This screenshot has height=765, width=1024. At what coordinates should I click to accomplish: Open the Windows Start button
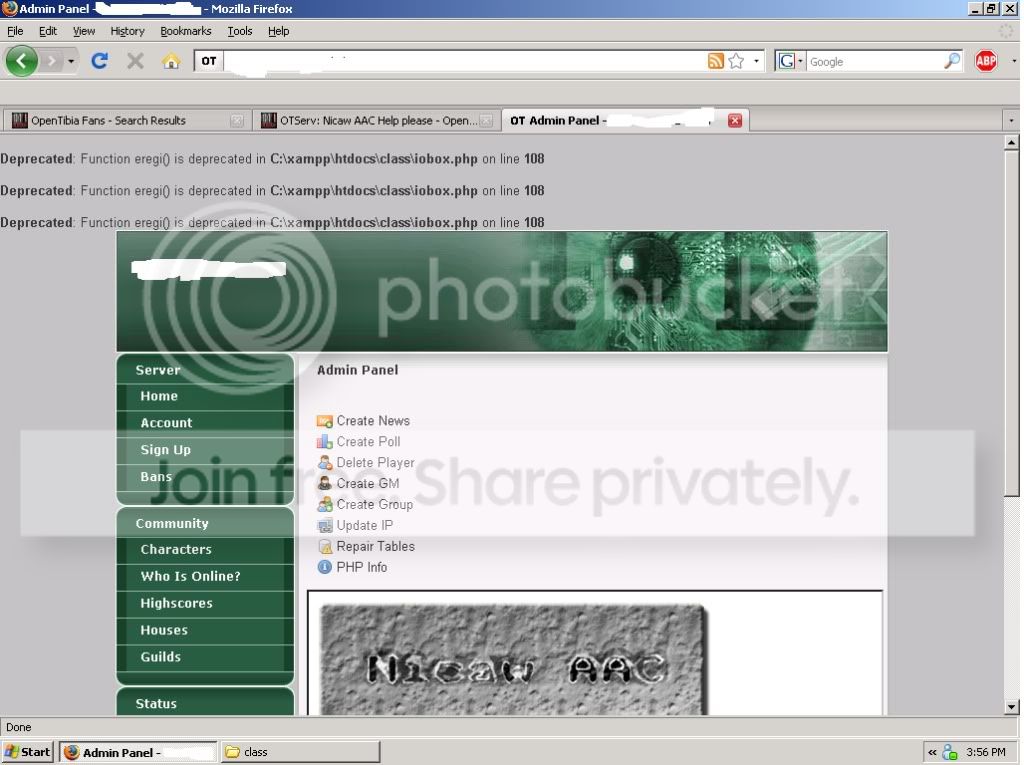(28, 752)
